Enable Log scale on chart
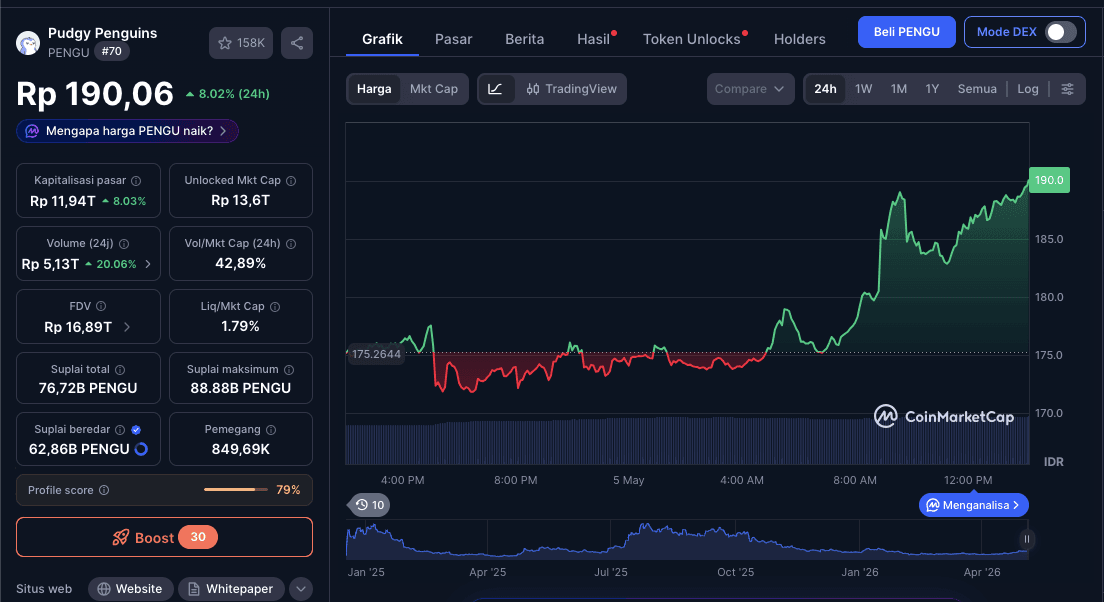Screen dimensions: 1104x602 point(1028,89)
